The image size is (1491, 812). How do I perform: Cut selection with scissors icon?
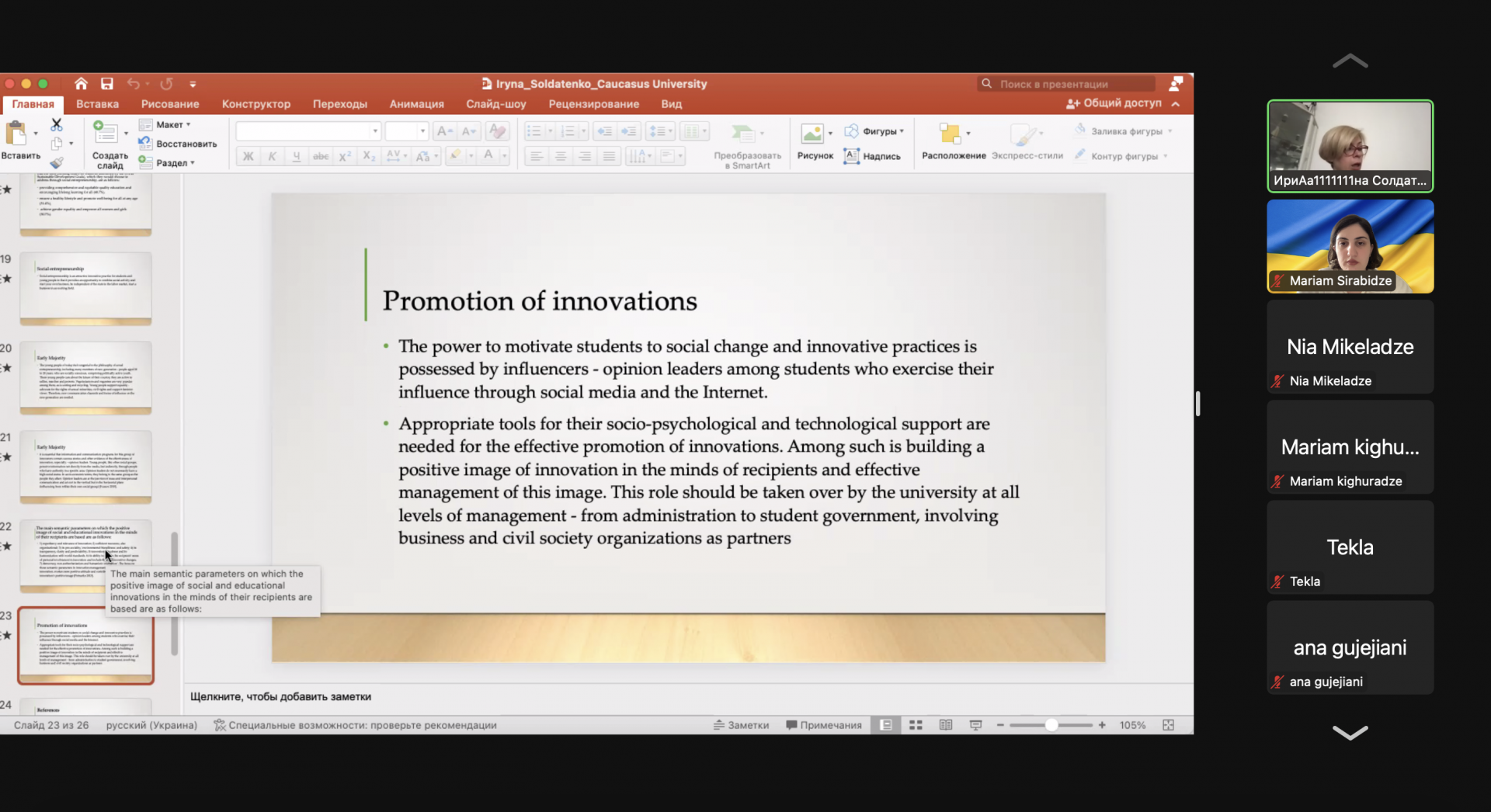[x=56, y=124]
